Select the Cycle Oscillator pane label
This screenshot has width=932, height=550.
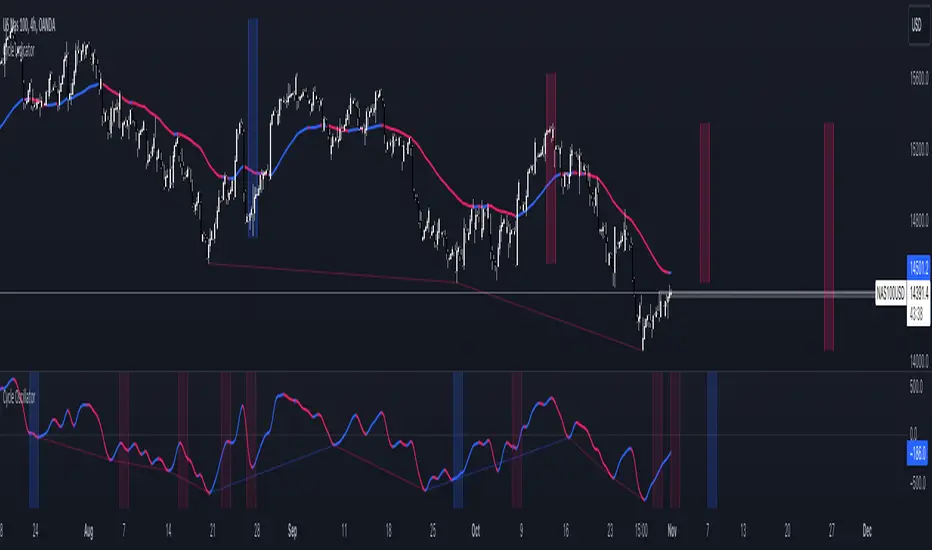tap(19, 397)
